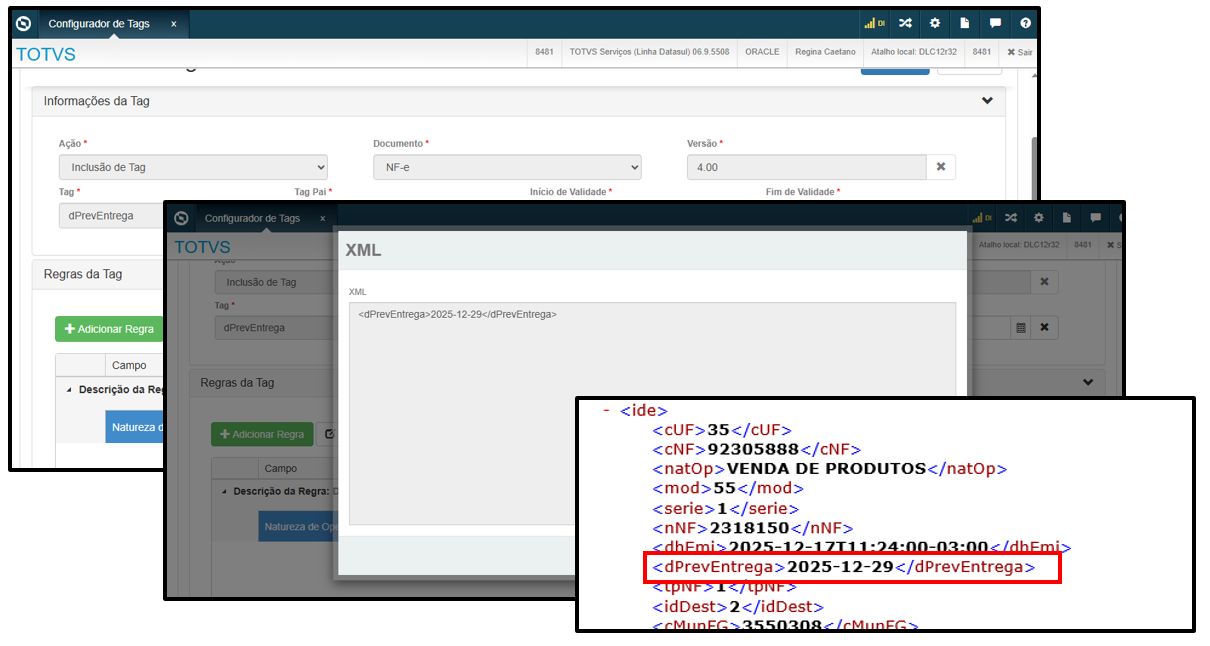Click the calendar icon beside the date field in the middle window
Viewport: 1210px width, 646px height.
[1020, 327]
